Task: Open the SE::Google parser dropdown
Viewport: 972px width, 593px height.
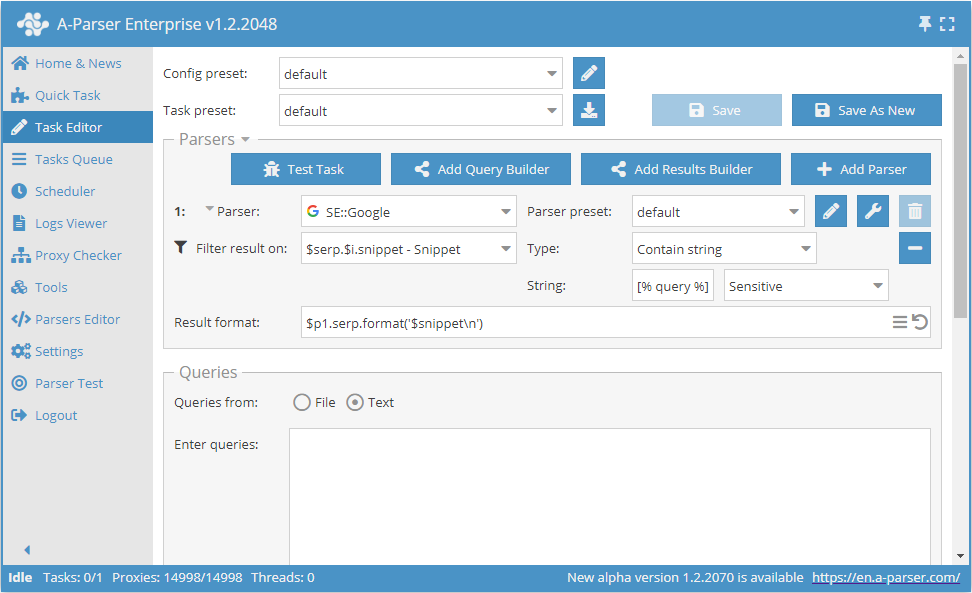Action: click(x=408, y=212)
